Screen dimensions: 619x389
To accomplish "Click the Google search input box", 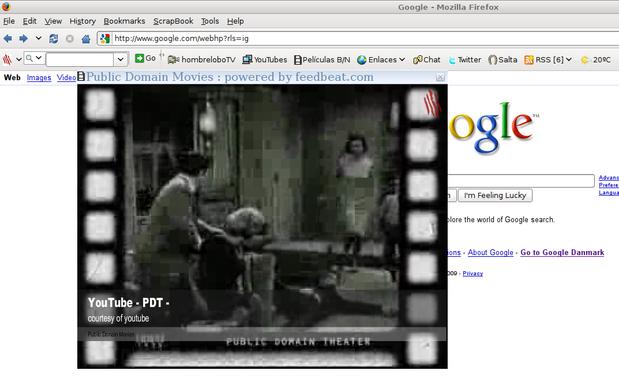I will [521, 181].
